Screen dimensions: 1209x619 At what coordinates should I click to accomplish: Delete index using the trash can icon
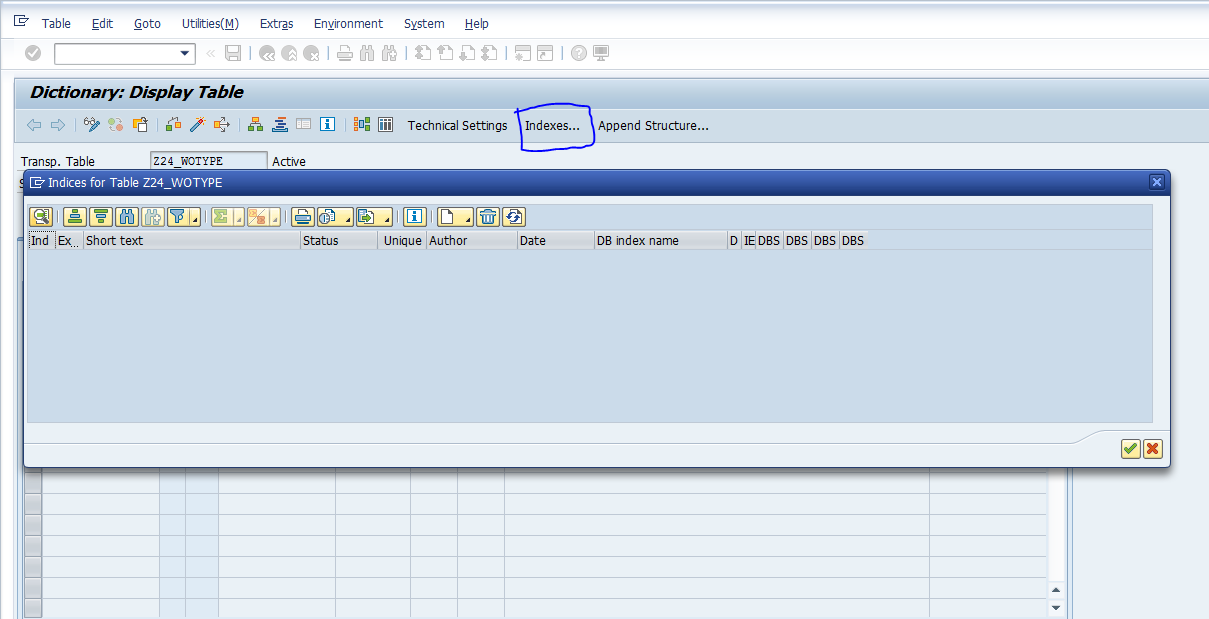coord(488,217)
